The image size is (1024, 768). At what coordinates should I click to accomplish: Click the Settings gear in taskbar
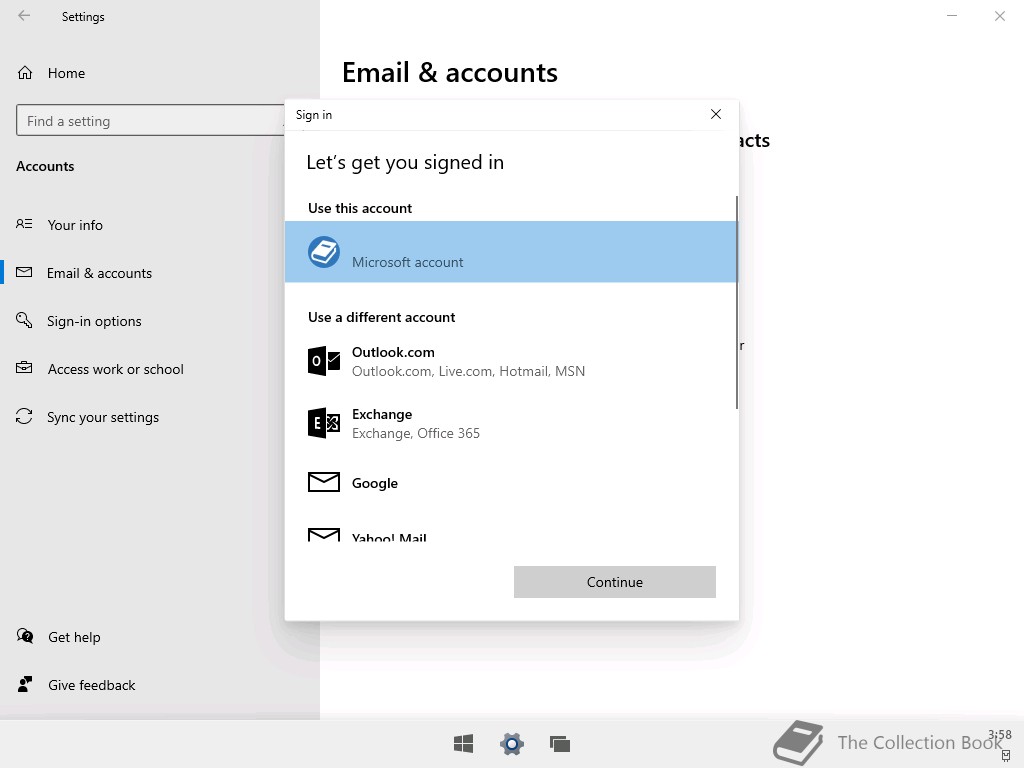tap(512, 744)
